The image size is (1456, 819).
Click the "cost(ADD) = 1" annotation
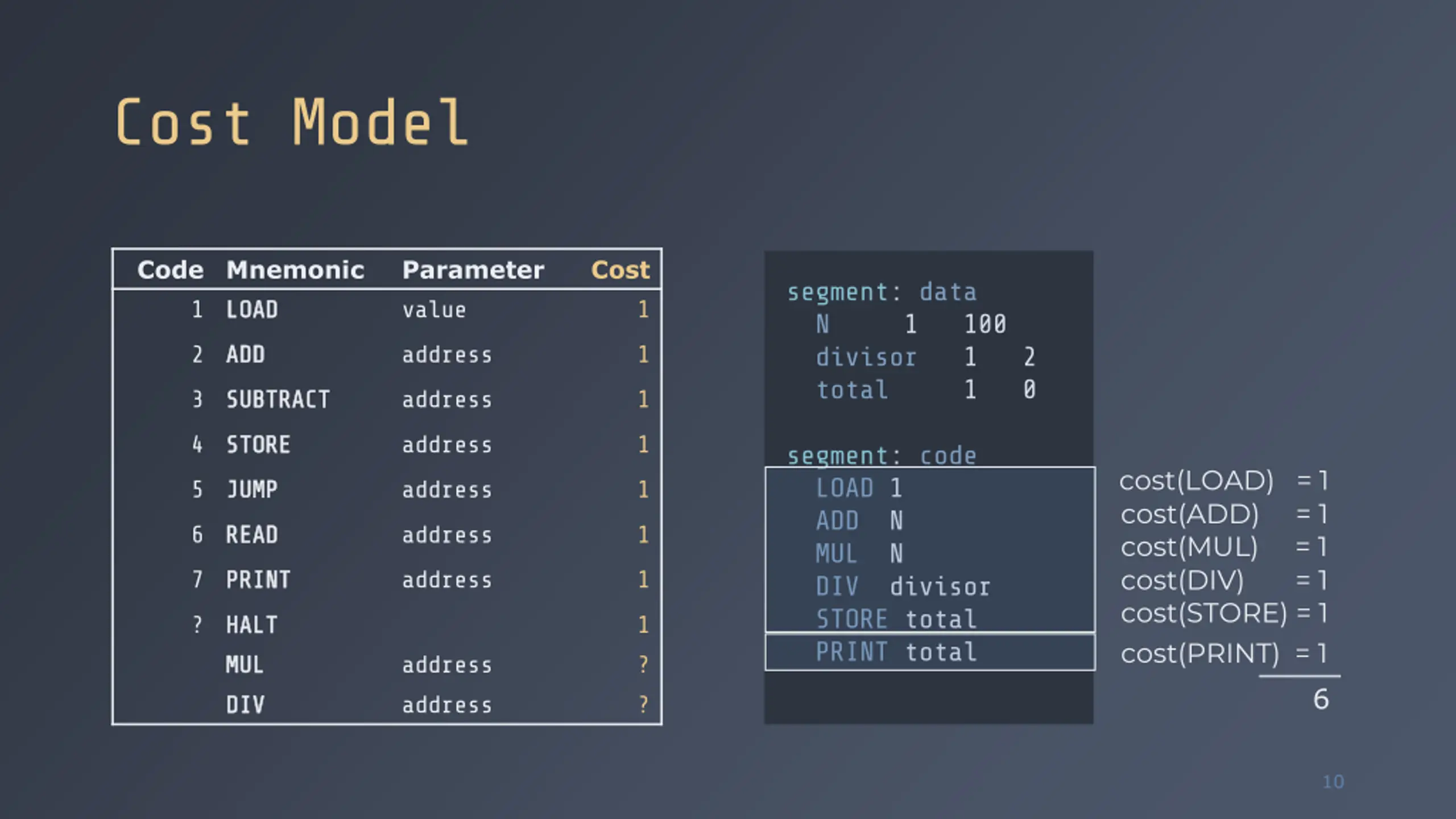click(x=1224, y=514)
